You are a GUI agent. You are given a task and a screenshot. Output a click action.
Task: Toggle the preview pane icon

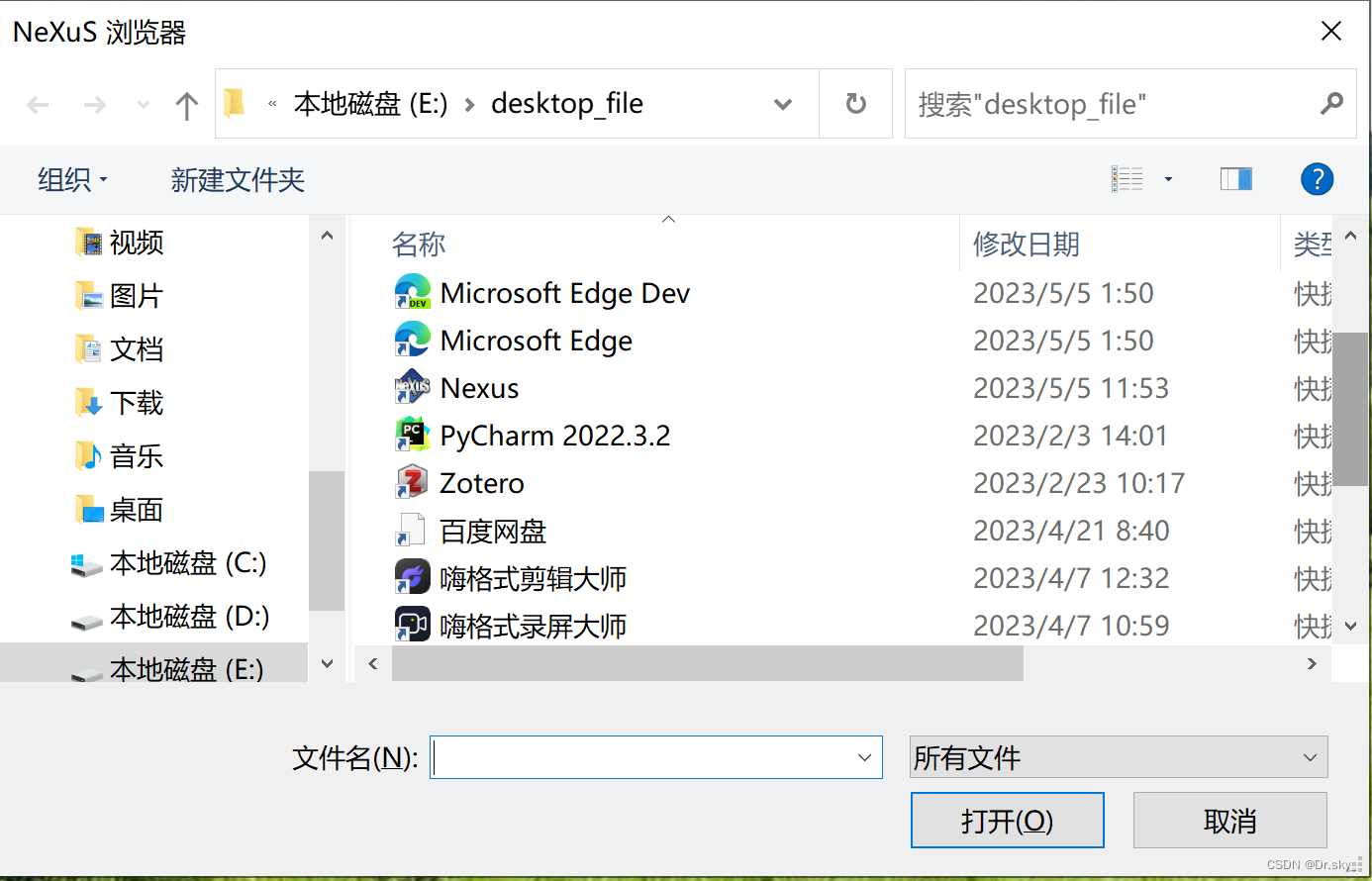[x=1235, y=179]
